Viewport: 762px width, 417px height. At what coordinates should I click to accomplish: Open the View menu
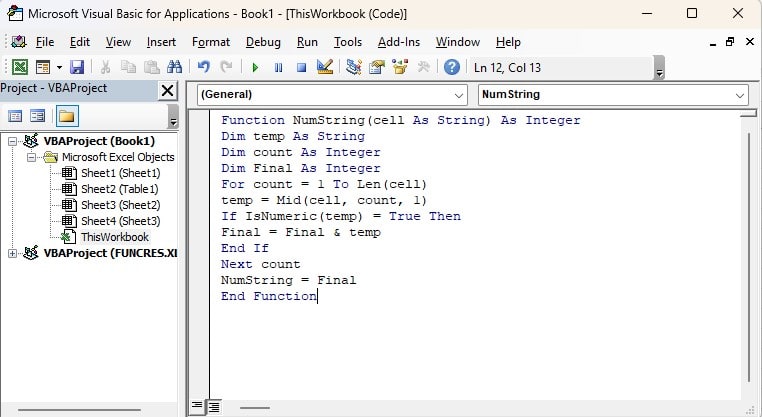point(118,42)
